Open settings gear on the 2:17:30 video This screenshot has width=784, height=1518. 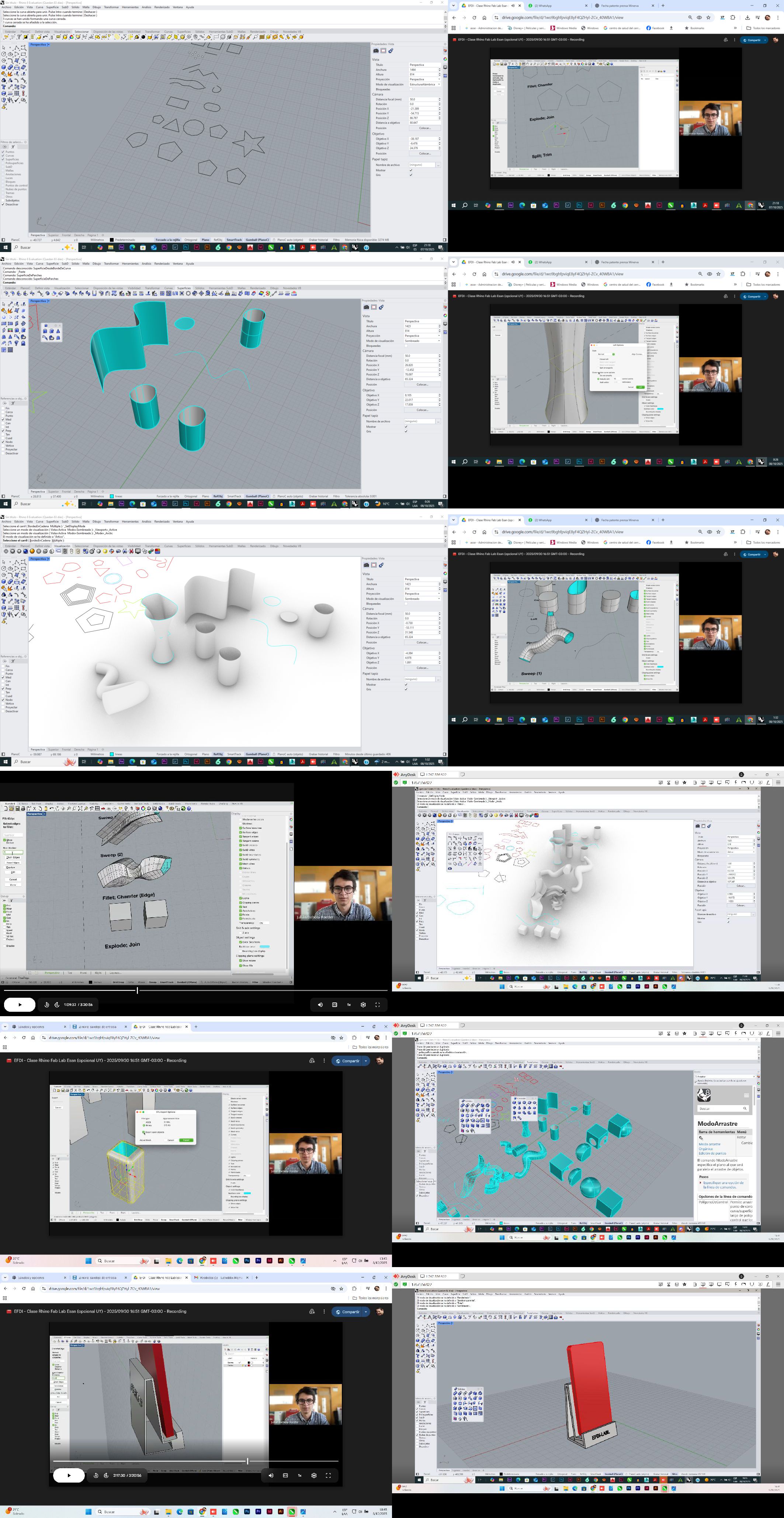click(x=314, y=1476)
